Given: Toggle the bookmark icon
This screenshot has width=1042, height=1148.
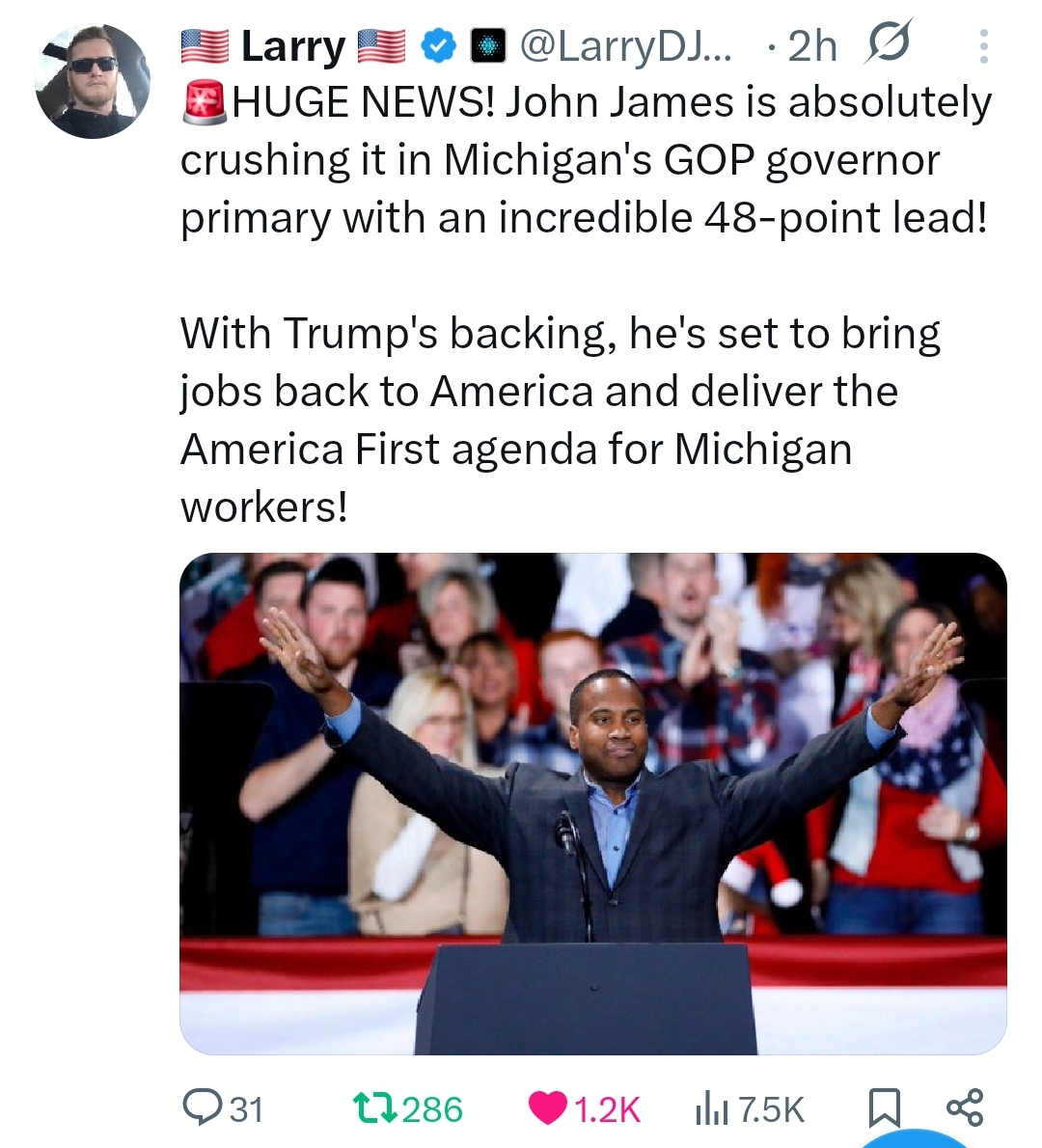Looking at the screenshot, I should (x=885, y=1108).
